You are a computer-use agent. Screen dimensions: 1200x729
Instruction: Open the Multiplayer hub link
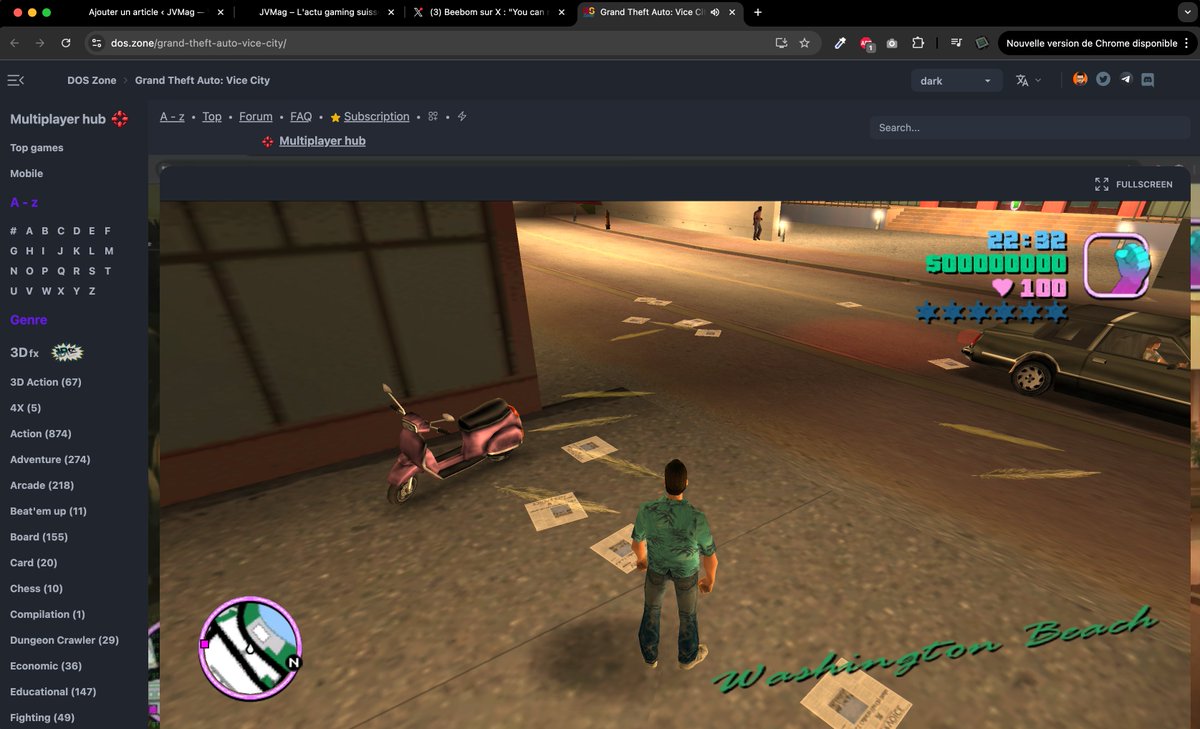[322, 140]
